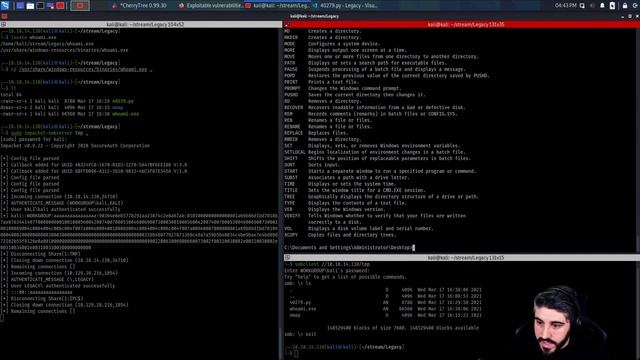This screenshot has height=360, width=640.
Task: Click the file name 40279.py in ls output
Action: [123, 101]
